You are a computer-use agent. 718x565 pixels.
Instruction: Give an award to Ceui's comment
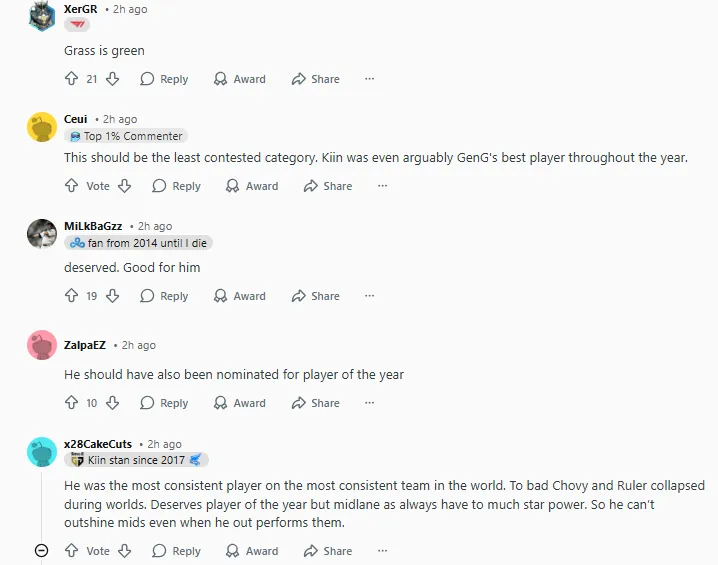tap(252, 186)
